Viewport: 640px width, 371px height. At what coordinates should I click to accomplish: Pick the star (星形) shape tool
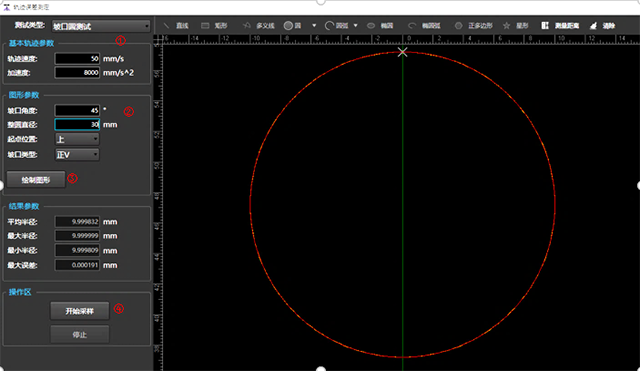coord(516,26)
